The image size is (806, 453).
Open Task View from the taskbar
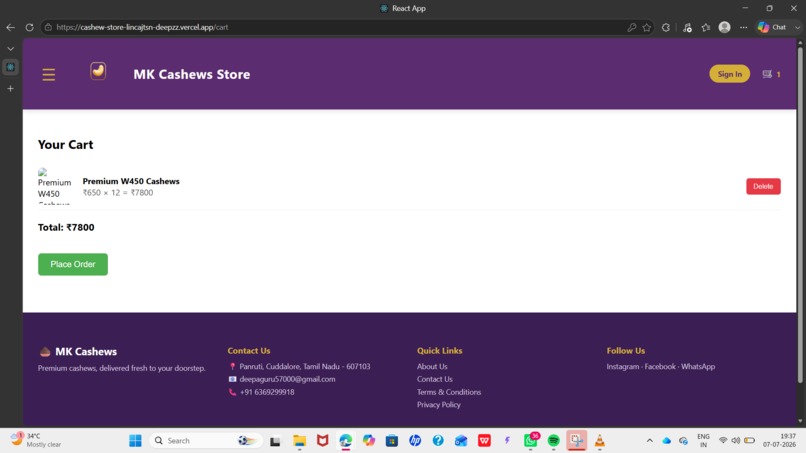pyautogui.click(x=276, y=441)
